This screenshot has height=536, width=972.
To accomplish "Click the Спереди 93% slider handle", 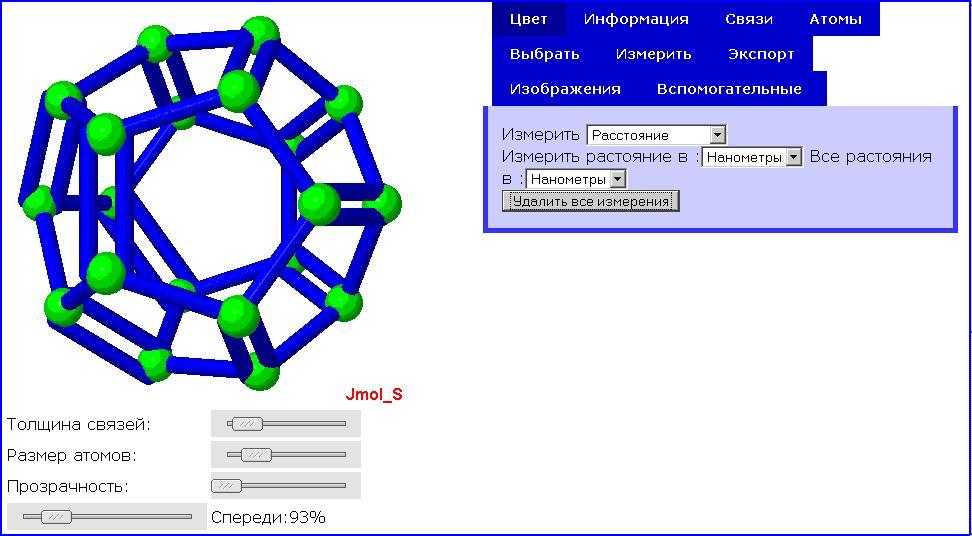I will click(56, 516).
